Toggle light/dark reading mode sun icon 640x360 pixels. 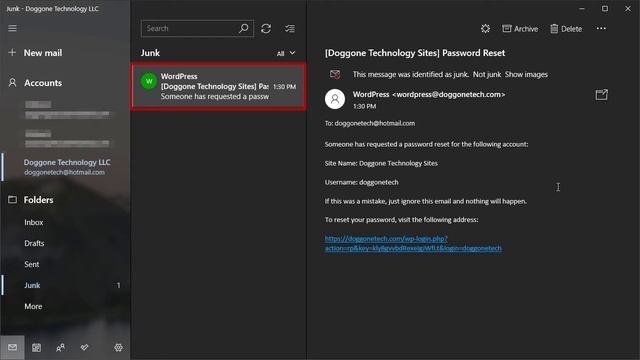point(485,29)
